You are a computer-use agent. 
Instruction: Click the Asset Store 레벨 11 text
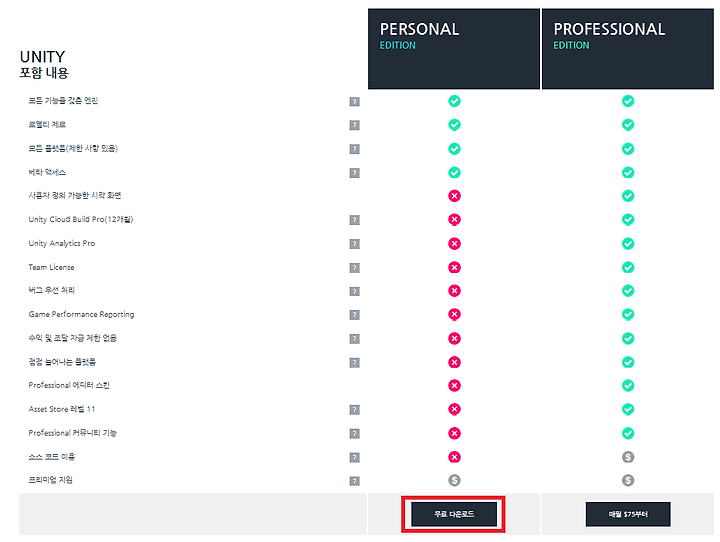click(x=62, y=409)
